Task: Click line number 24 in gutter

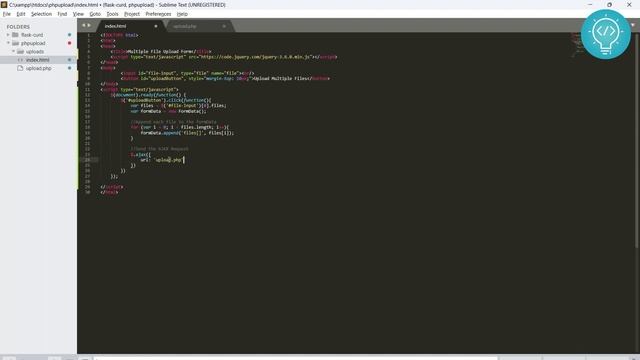Action: click(87, 160)
